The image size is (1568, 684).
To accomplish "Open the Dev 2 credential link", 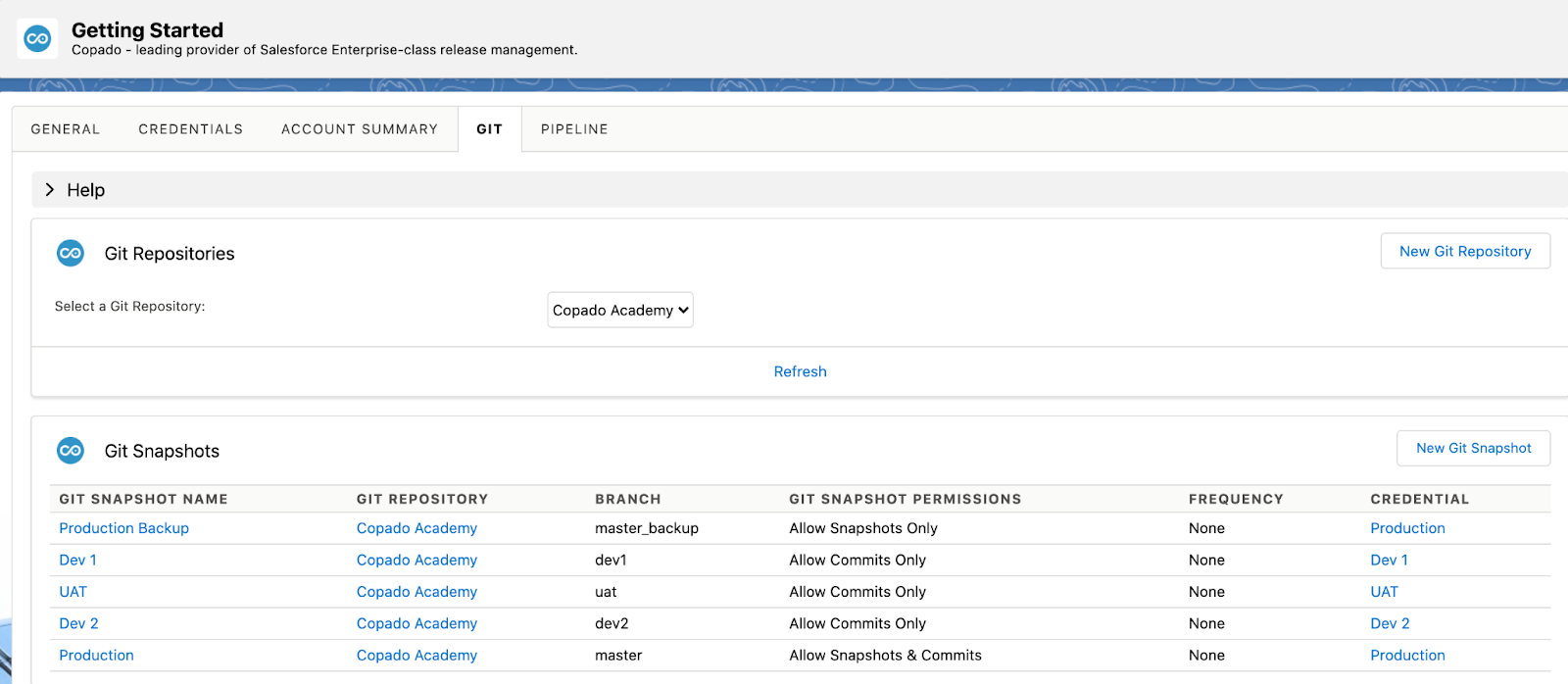I will (1391, 623).
